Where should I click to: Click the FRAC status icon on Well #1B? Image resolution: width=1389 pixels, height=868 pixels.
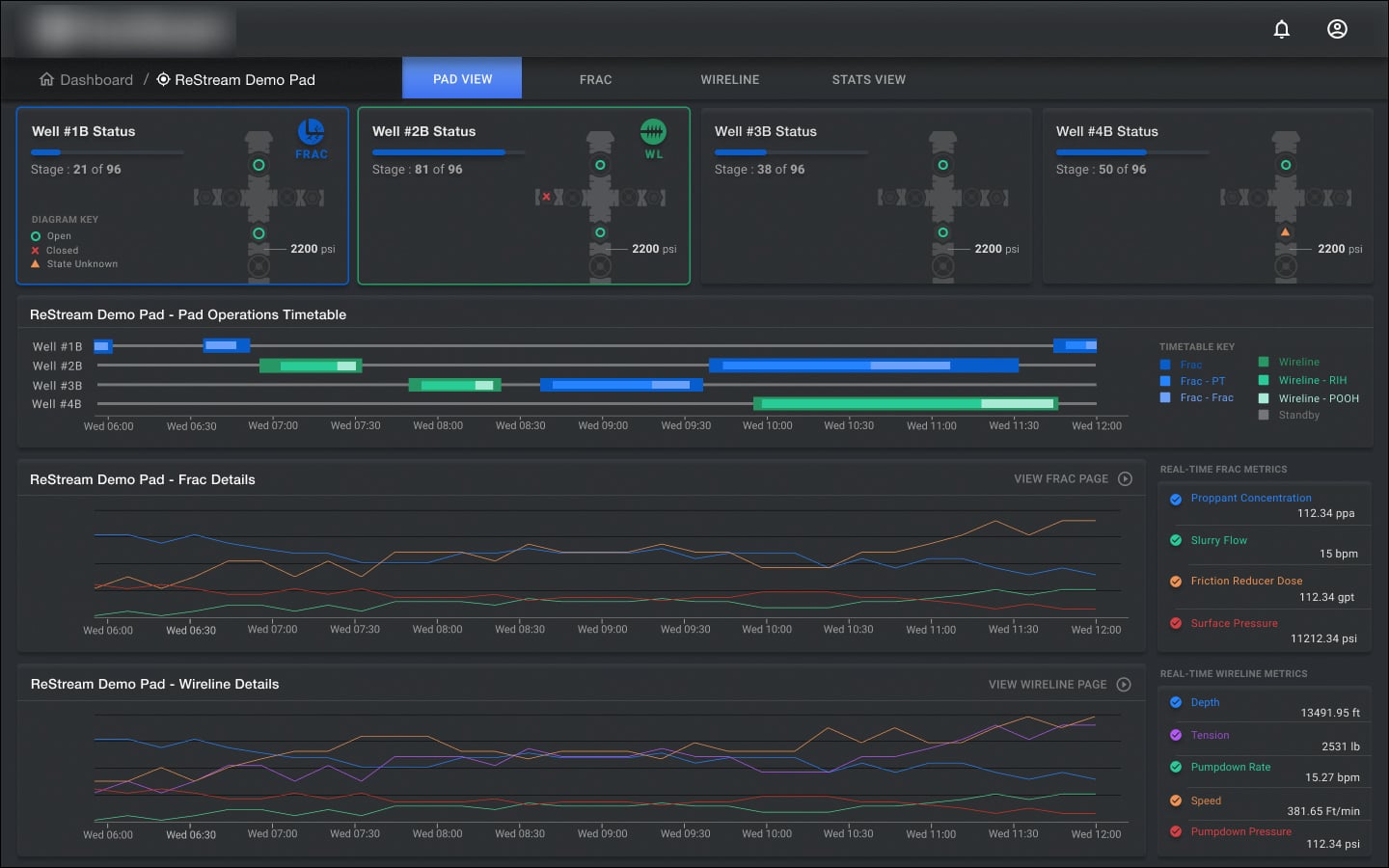311,131
